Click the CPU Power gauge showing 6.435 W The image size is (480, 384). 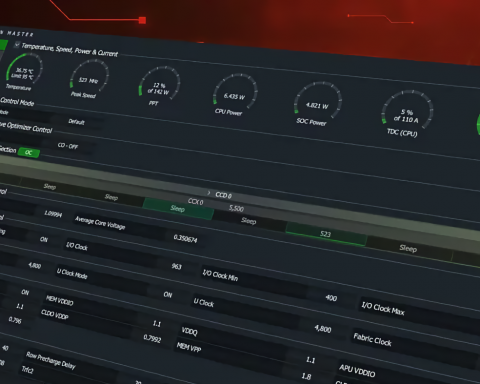click(x=234, y=95)
